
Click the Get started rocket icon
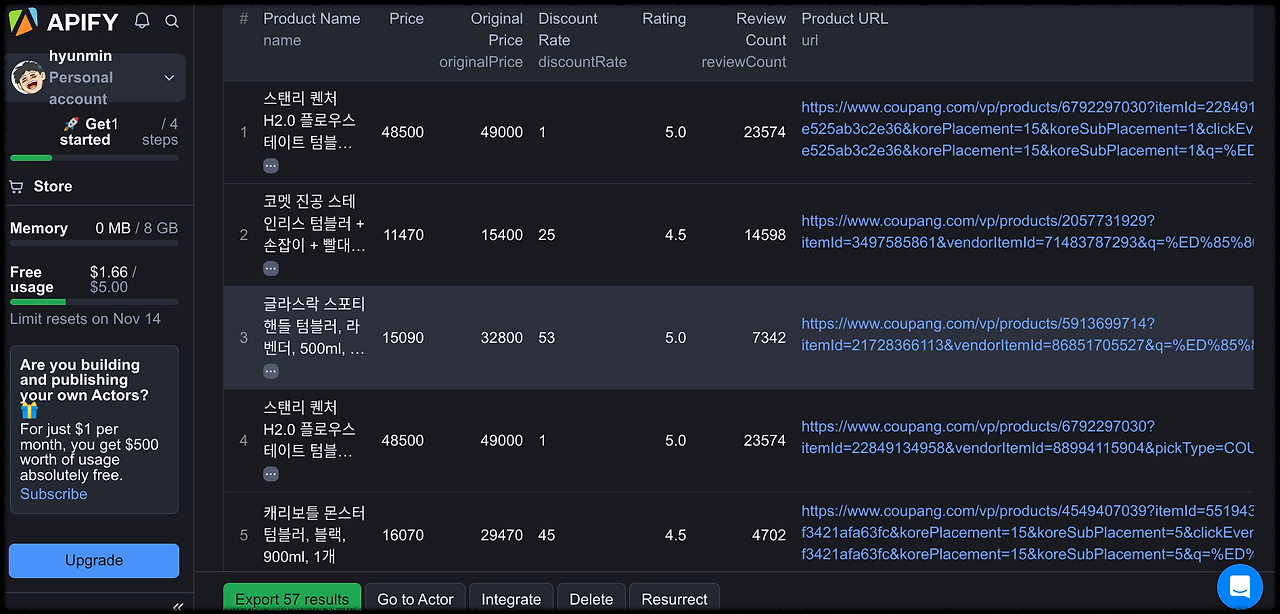(71, 125)
